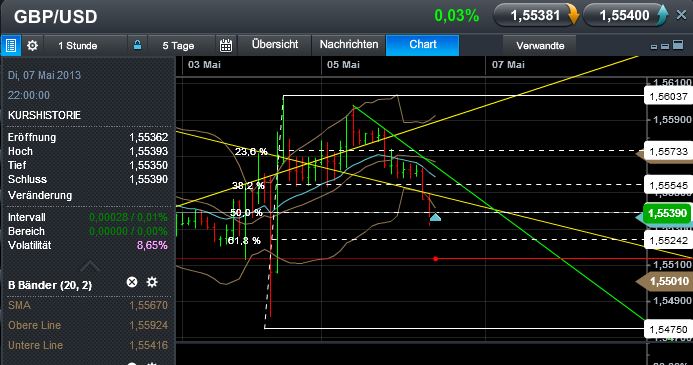Select the green 1,55390 price label
Image resolution: width=693 pixels, height=365 pixels.
(667, 213)
